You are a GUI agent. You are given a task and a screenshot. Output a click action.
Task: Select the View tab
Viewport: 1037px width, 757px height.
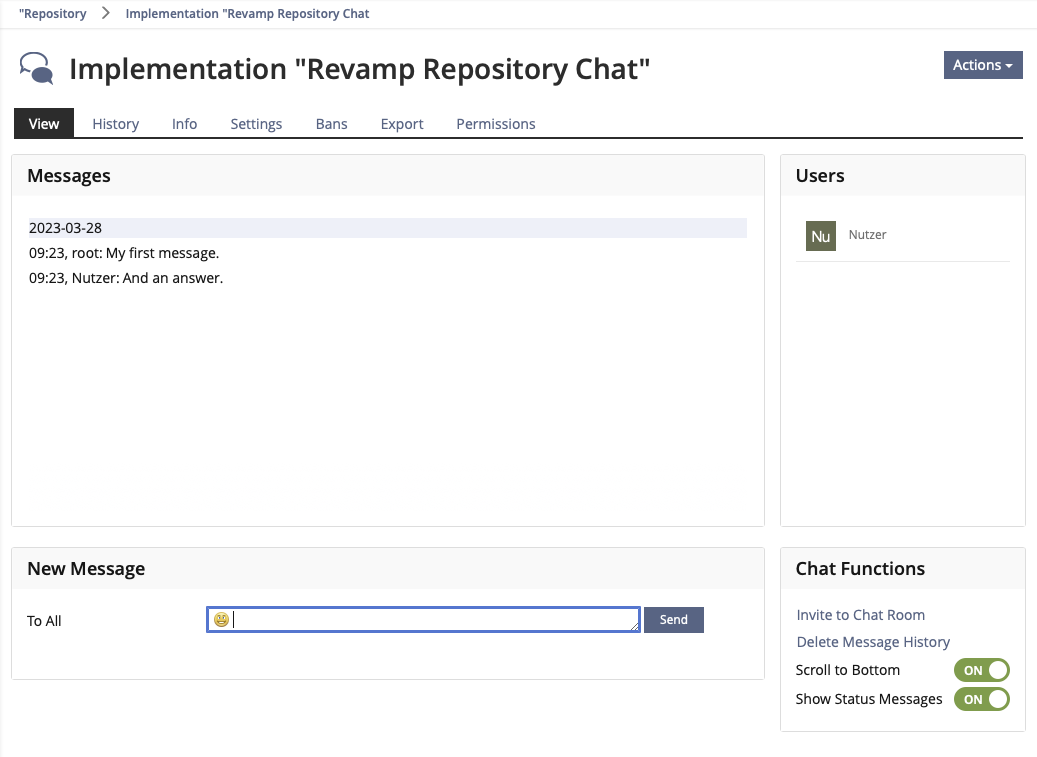point(44,124)
